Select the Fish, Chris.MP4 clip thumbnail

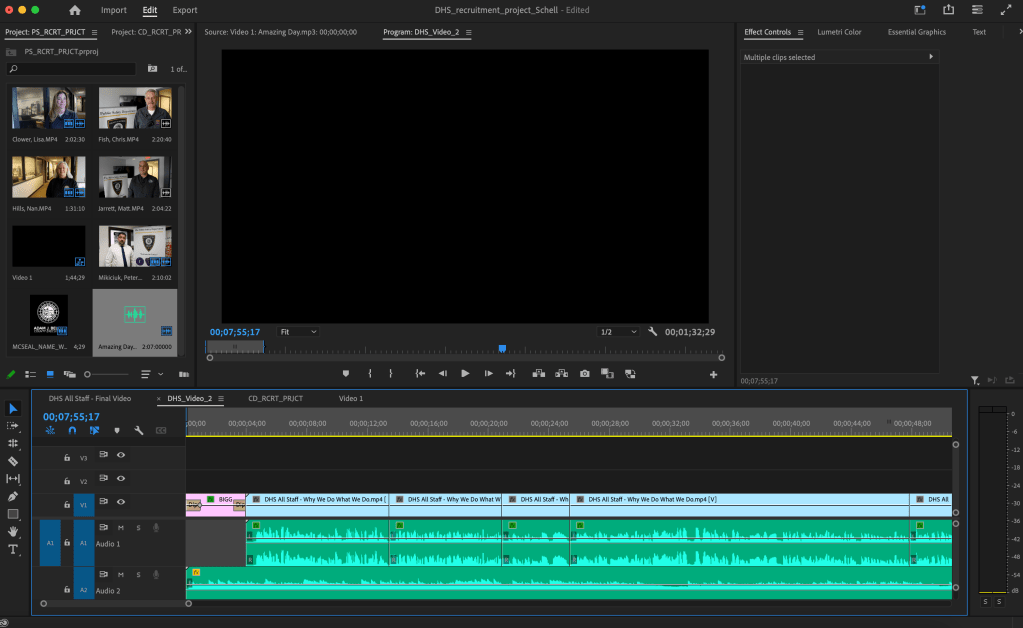135,108
